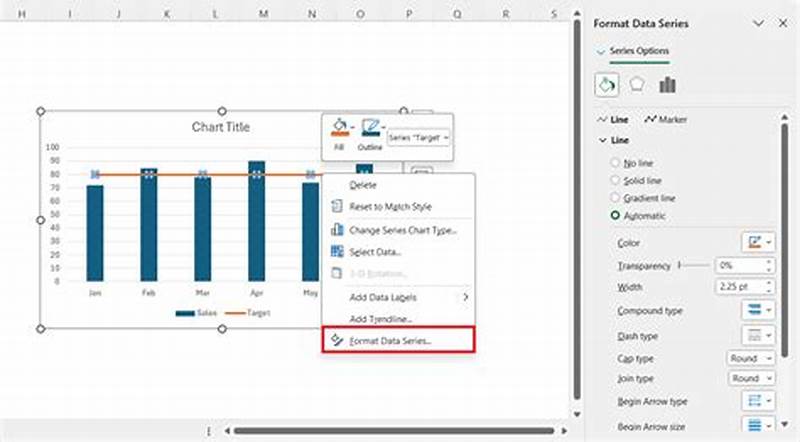Click the Format Data Series menu icon

coord(337,340)
